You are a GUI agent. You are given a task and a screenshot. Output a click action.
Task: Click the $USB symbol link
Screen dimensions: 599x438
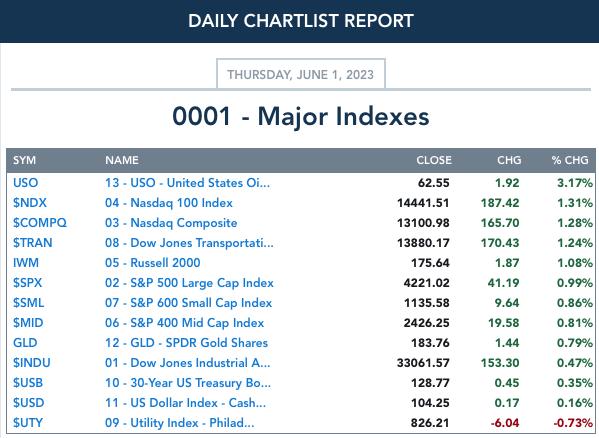(x=28, y=383)
